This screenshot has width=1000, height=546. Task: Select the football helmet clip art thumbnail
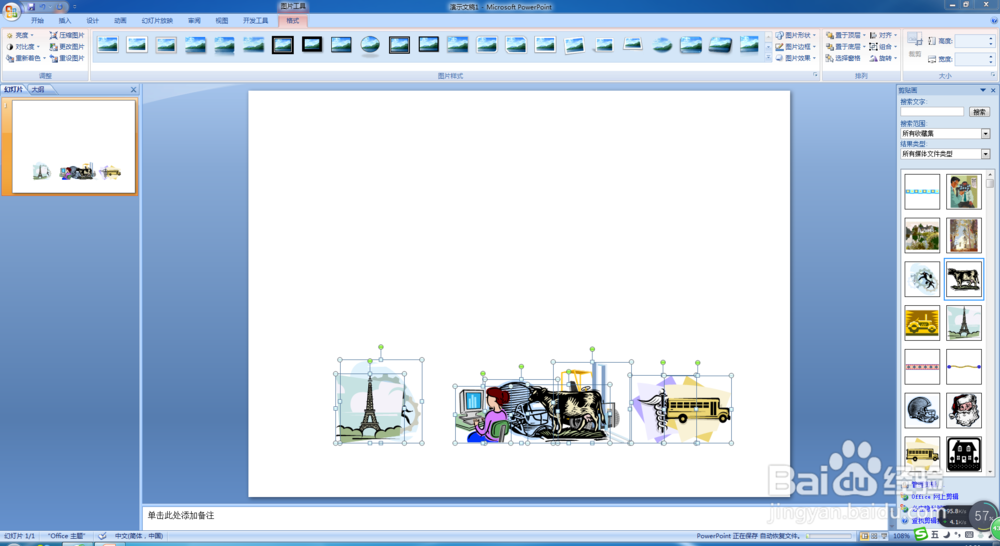coord(922,410)
